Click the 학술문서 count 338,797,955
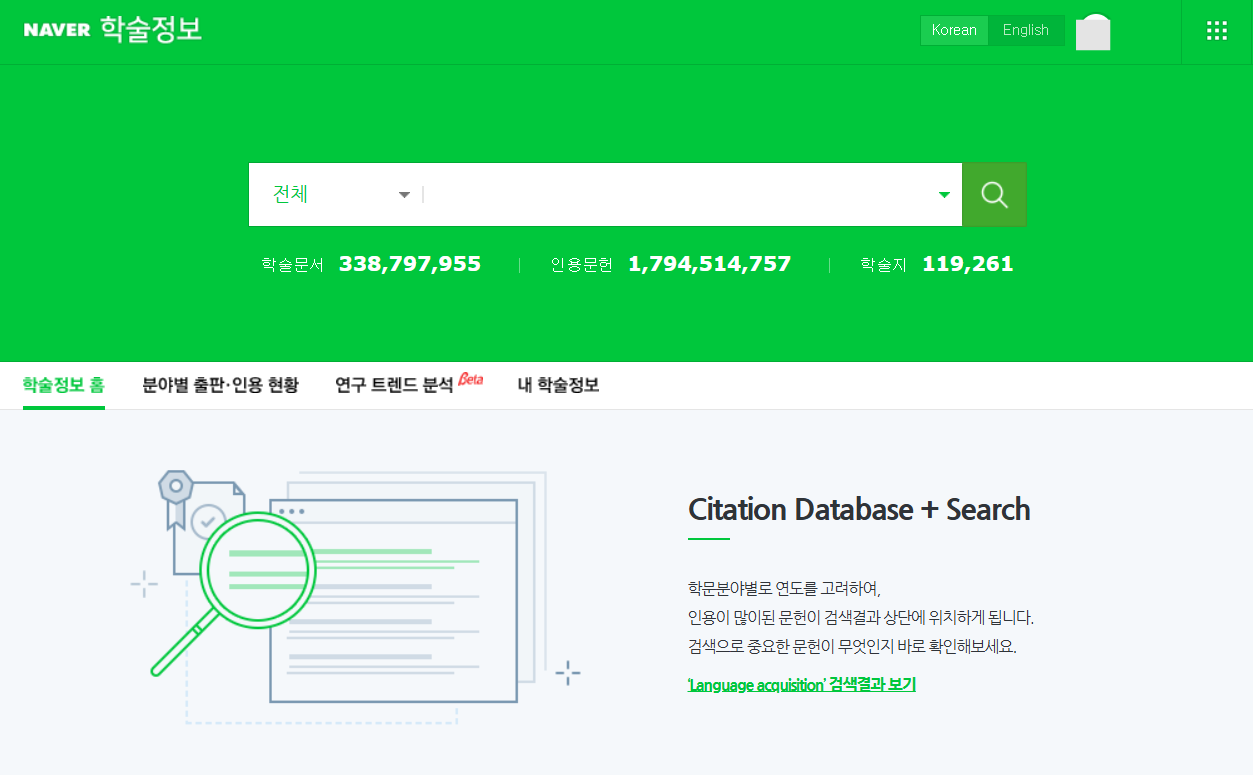Viewport: 1253px width, 775px height. 409,264
